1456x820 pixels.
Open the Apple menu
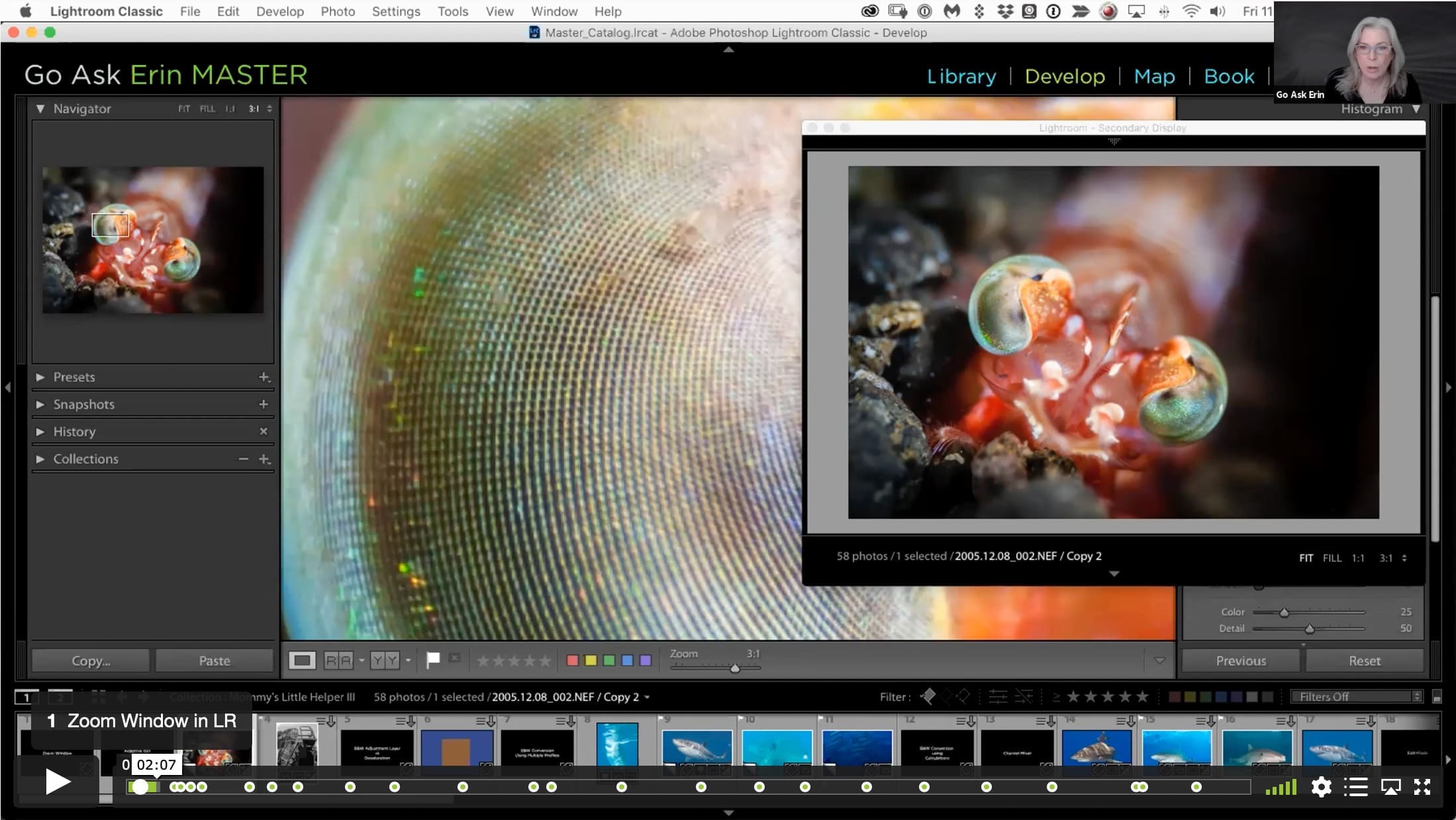coord(26,11)
